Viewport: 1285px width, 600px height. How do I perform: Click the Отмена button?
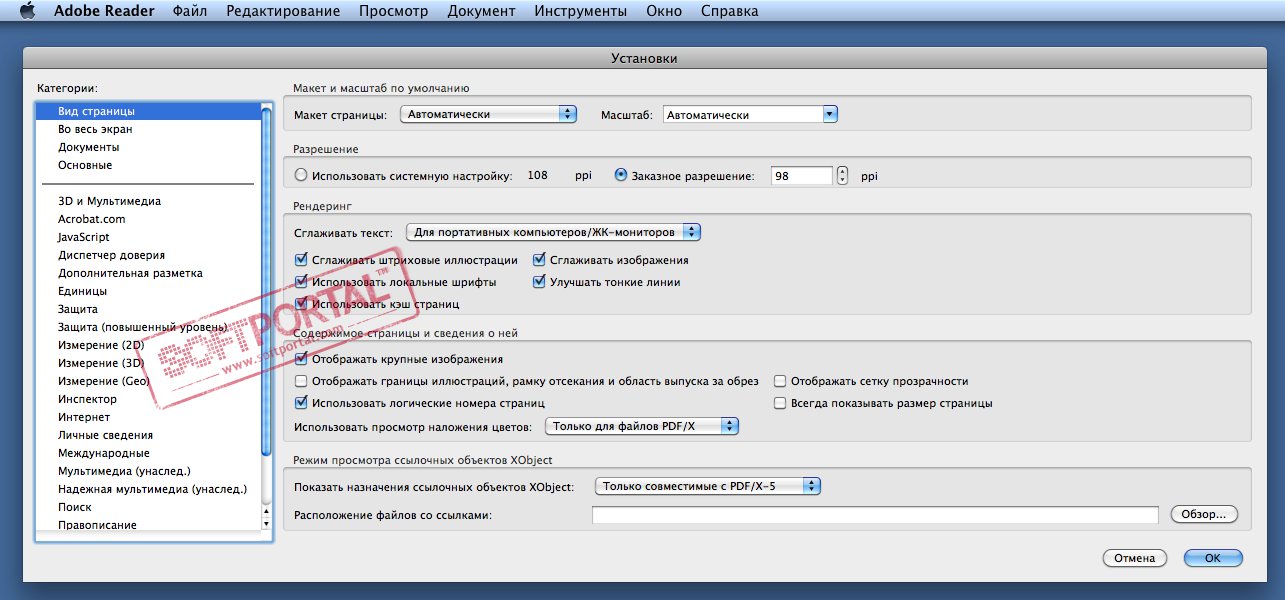[1135, 558]
